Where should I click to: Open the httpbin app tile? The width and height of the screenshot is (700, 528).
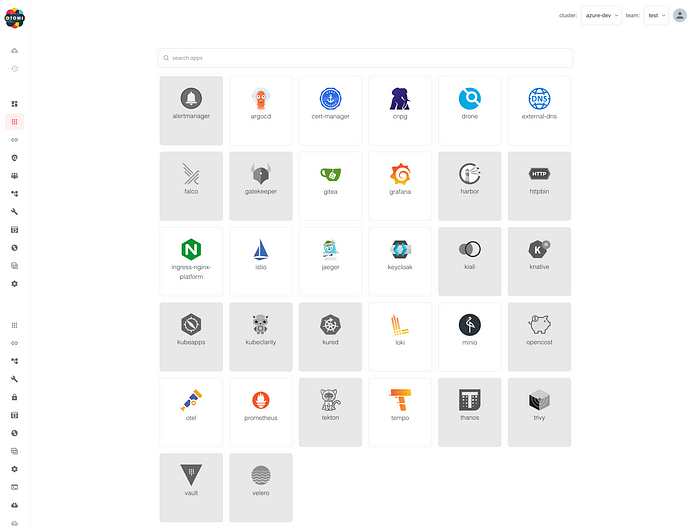[539, 186]
